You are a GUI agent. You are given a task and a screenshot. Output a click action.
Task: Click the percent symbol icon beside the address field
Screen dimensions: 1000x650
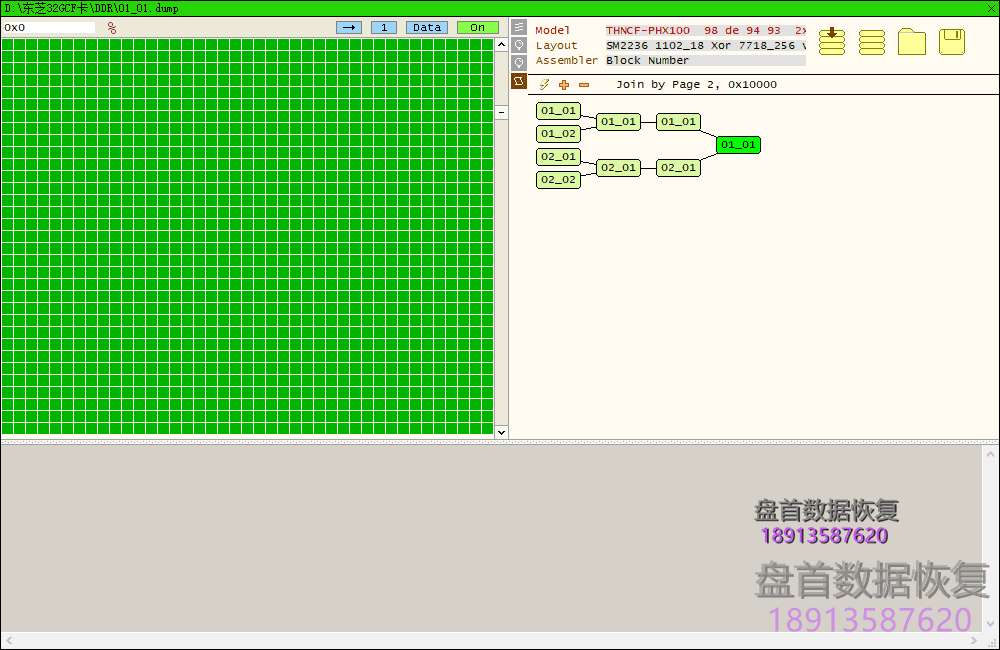pyautogui.click(x=112, y=28)
